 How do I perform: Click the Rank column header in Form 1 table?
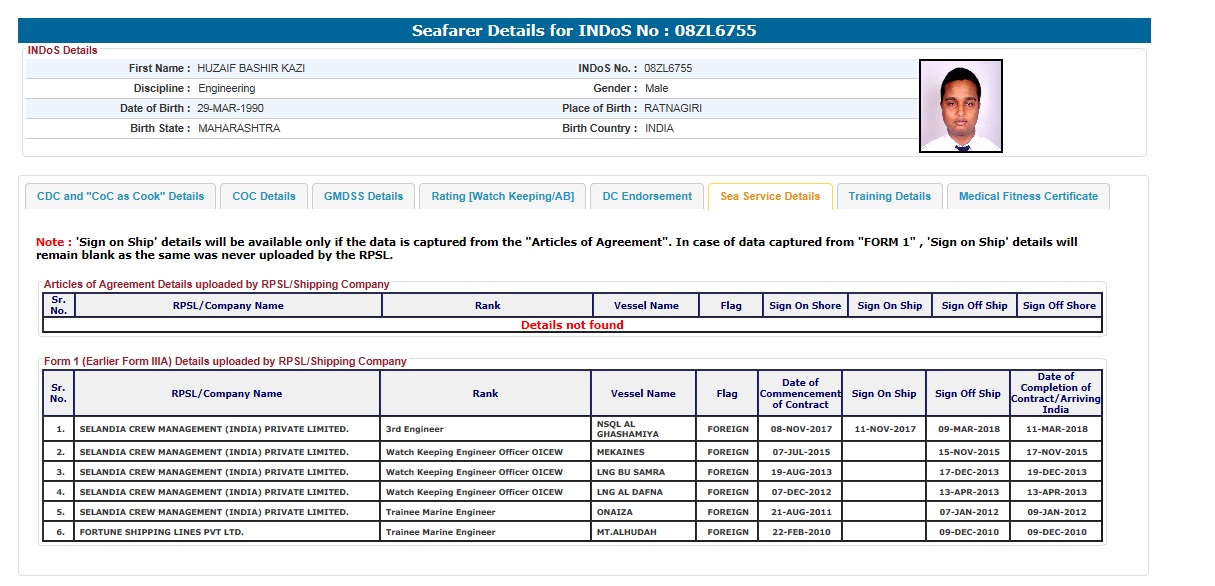485,394
